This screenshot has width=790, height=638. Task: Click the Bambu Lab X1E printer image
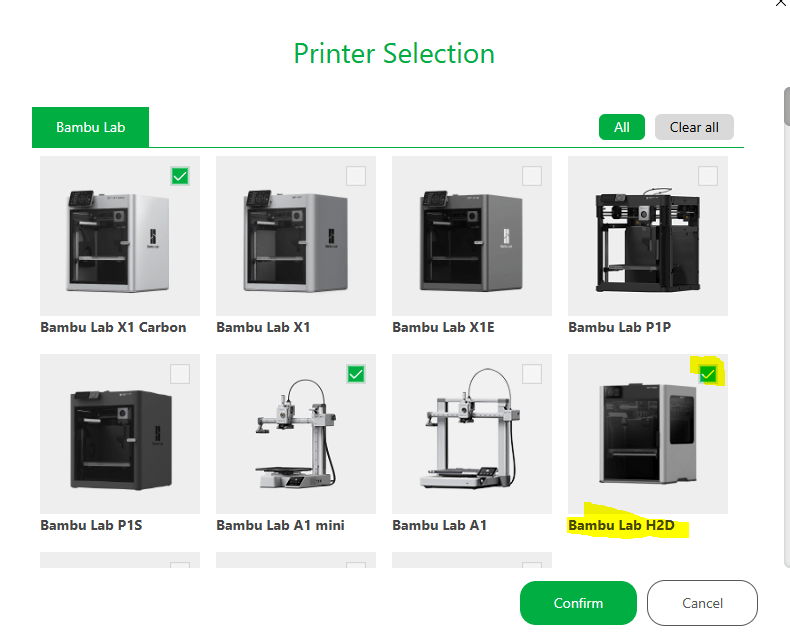tap(472, 236)
